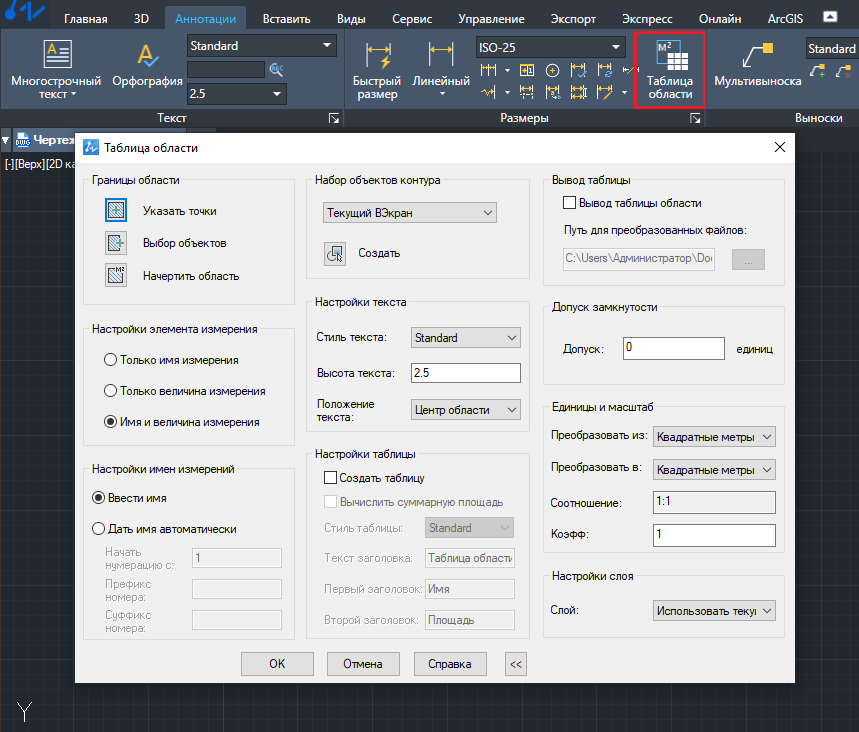Open the Положение текста dropdown

click(466, 410)
